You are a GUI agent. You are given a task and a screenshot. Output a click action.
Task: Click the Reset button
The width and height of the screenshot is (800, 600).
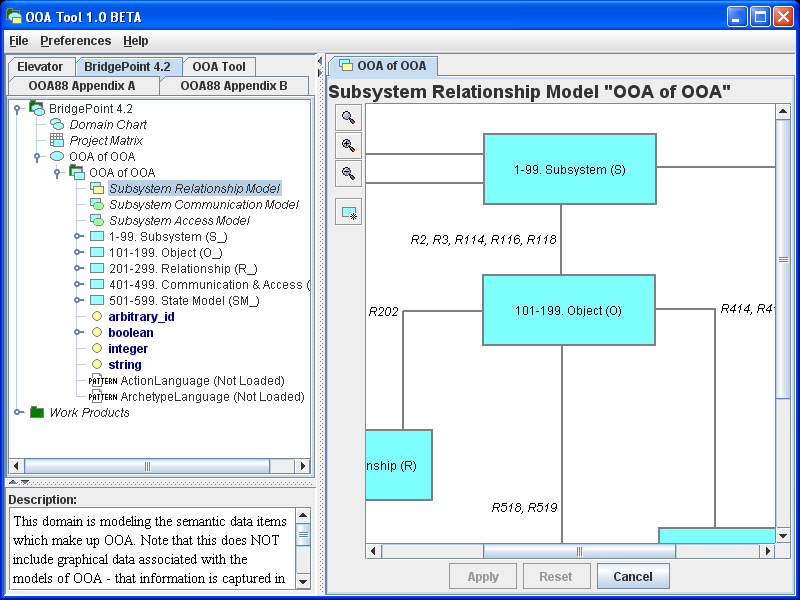[x=556, y=577]
